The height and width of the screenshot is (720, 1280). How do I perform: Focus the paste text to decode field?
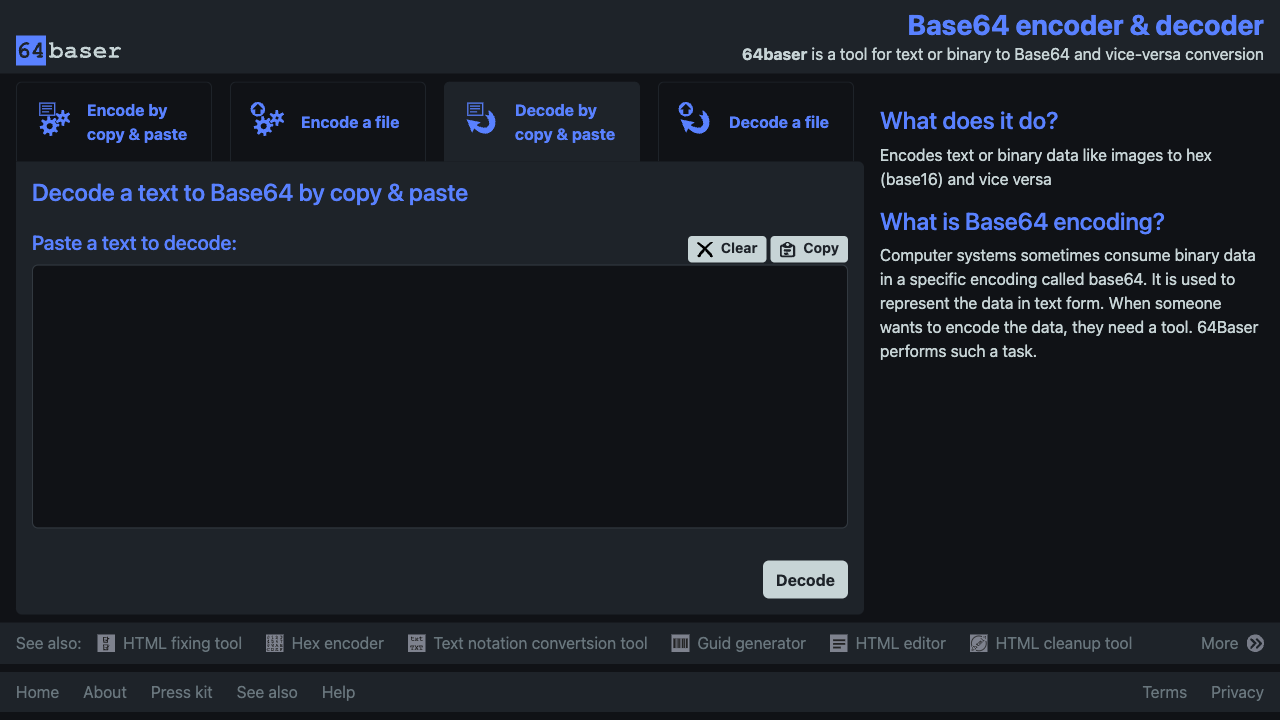[x=440, y=396]
